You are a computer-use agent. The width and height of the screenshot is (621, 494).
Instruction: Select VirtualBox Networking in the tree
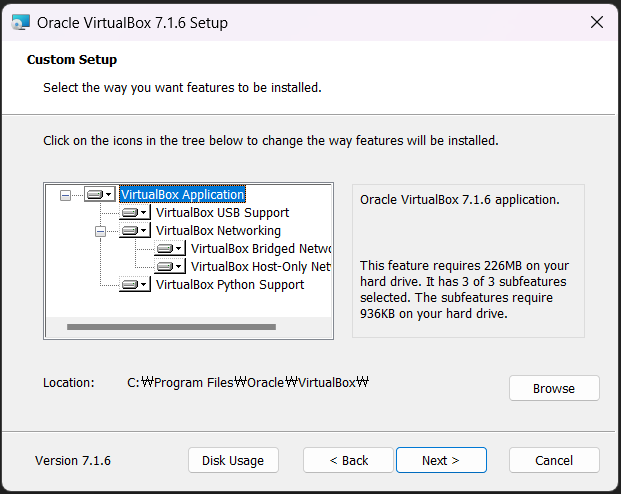[218, 231]
